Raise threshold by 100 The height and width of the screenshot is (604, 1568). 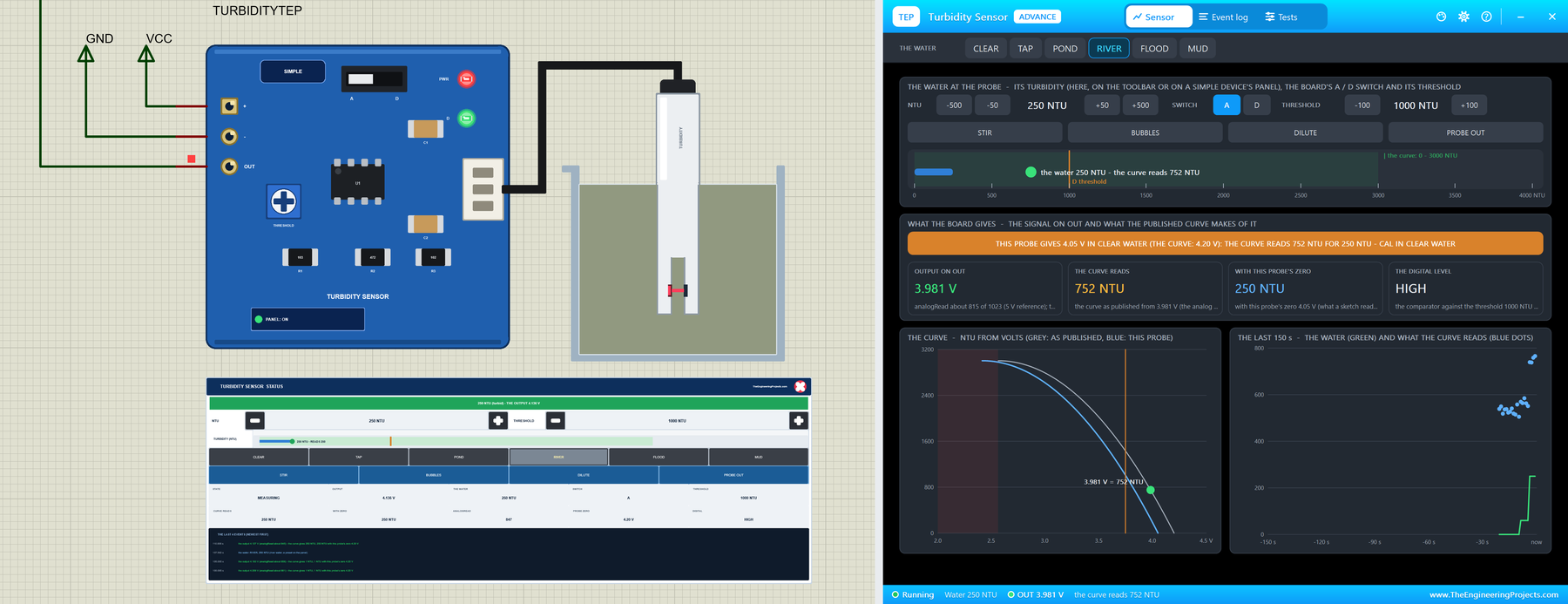tap(1470, 105)
